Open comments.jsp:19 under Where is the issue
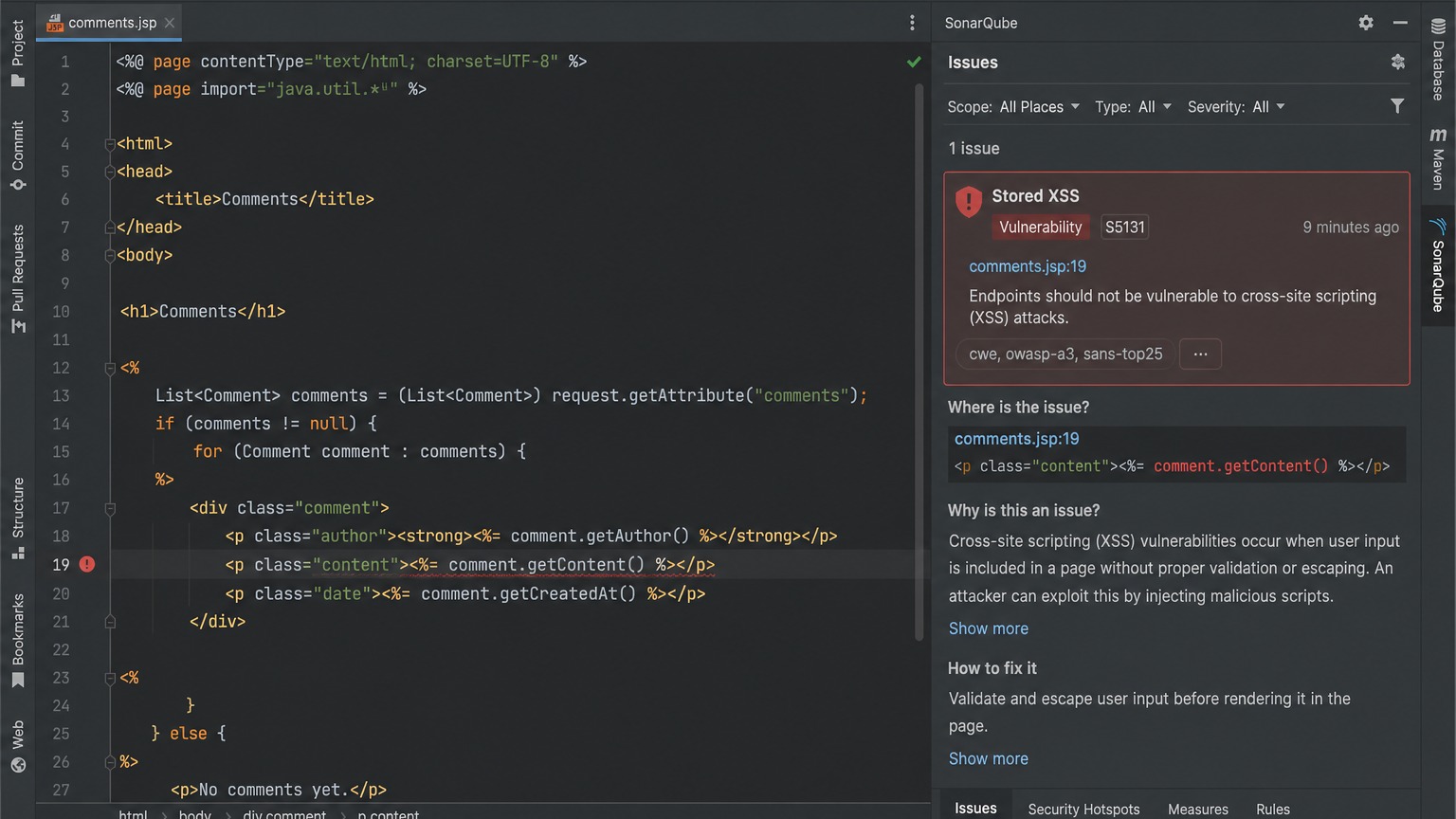The height and width of the screenshot is (819, 1456). (x=1016, y=439)
